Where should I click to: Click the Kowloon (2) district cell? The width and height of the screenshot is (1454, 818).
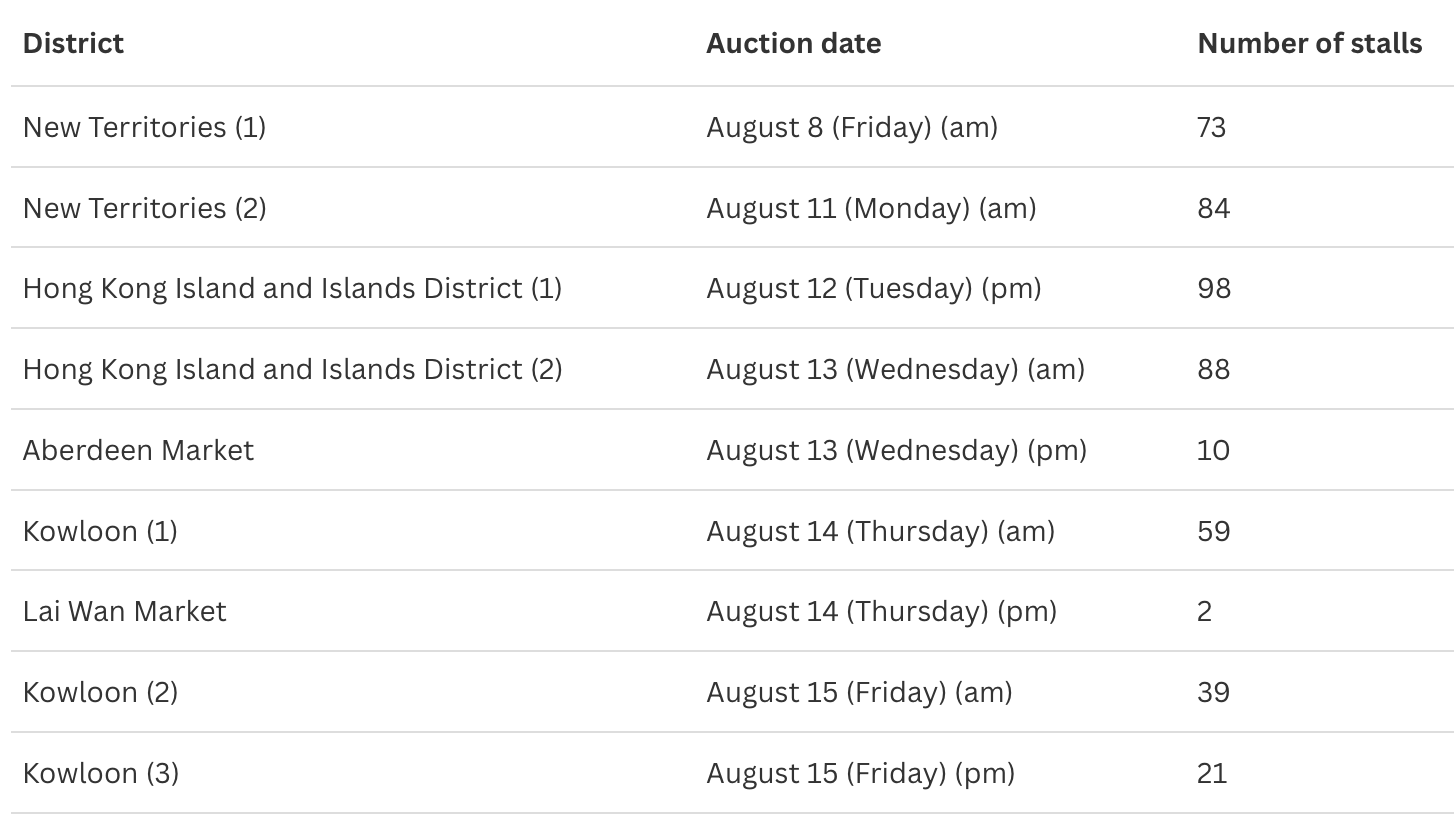(x=100, y=693)
